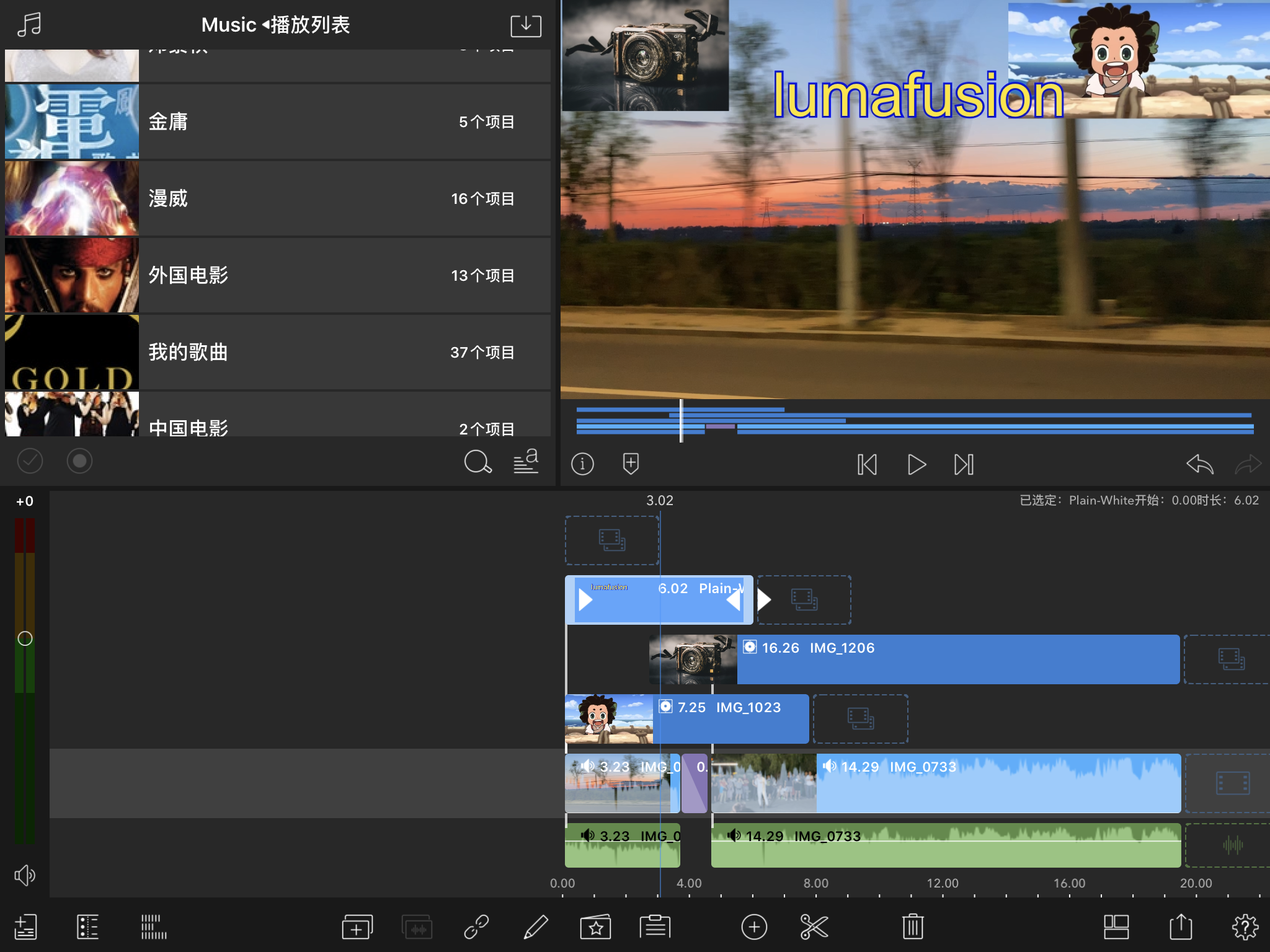Open the 我的歌曲 playlist
The image size is (1270, 952).
point(278,352)
